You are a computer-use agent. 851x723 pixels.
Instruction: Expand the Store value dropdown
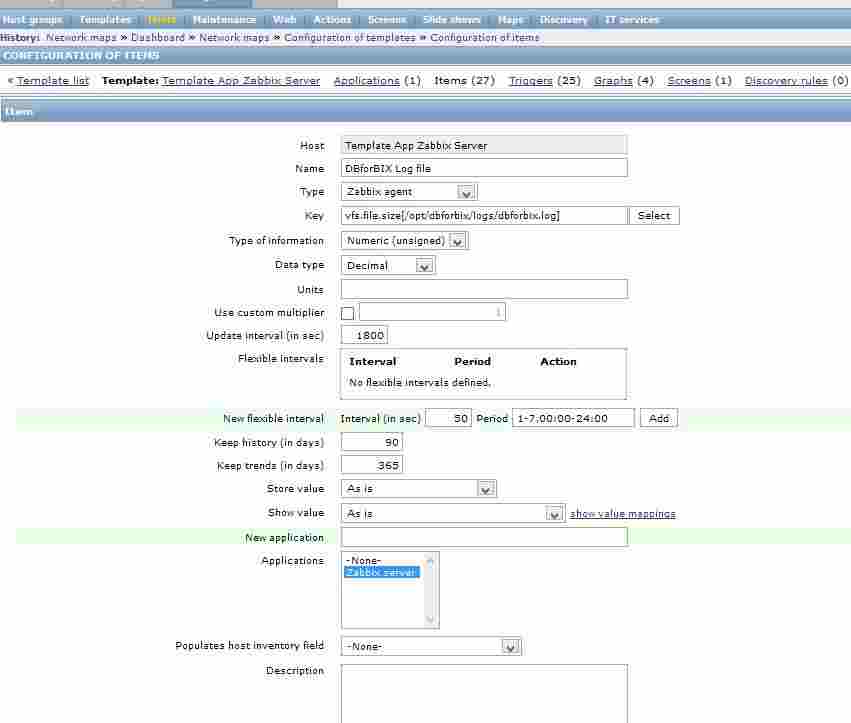click(418, 489)
